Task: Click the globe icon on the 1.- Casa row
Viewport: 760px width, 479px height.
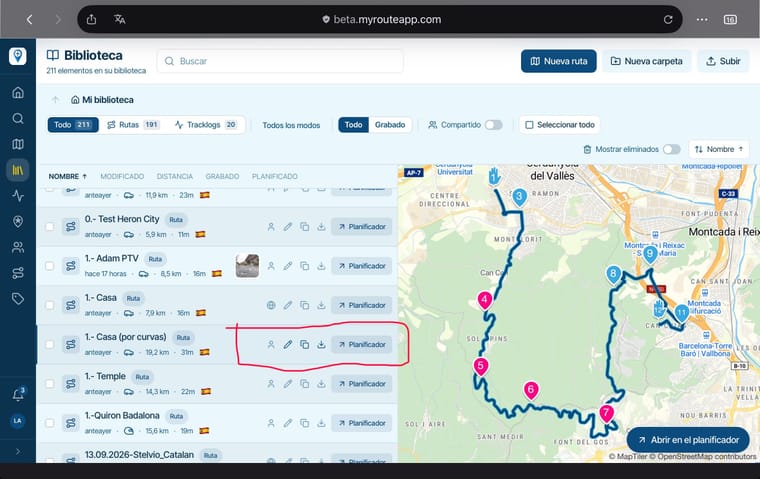Action: pos(271,305)
